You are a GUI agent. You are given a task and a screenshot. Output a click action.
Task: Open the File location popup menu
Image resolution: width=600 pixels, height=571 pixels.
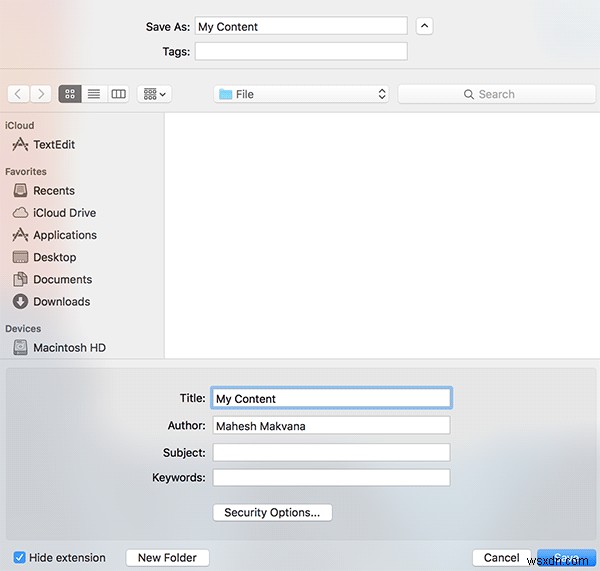click(x=301, y=94)
